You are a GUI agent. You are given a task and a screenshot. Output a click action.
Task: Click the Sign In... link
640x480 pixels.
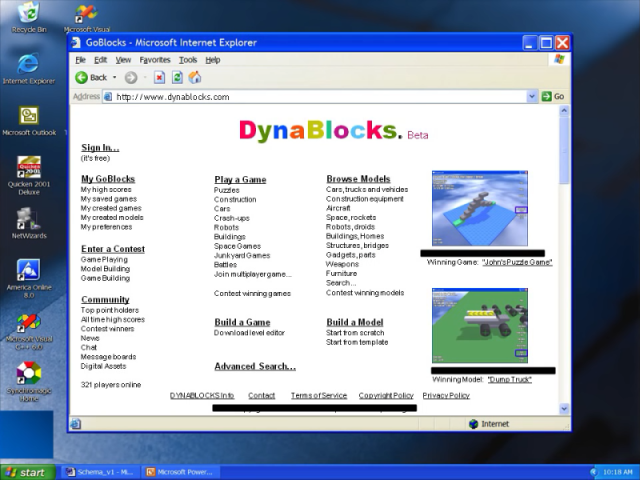click(x=100, y=147)
